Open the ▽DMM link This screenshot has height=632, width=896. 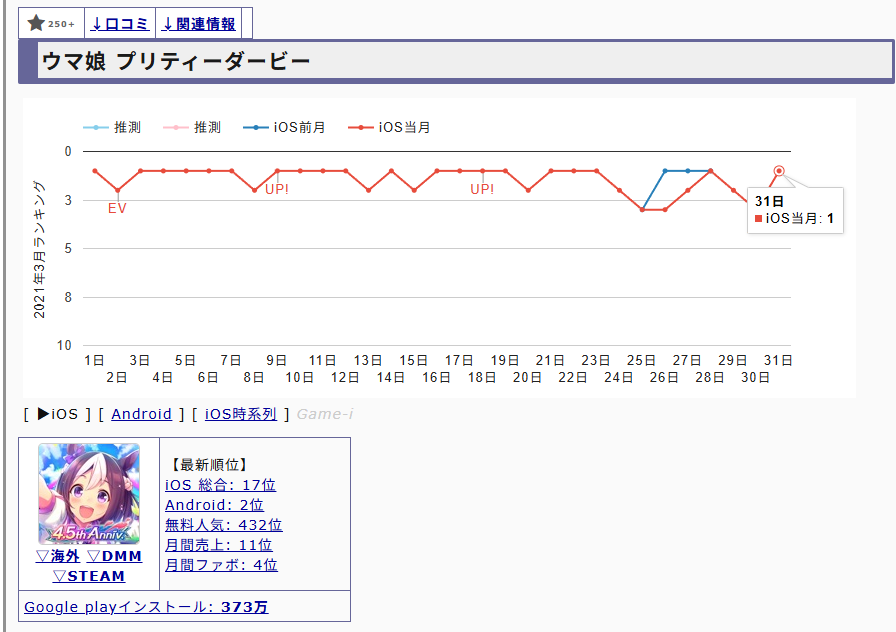pyautogui.click(x=114, y=556)
